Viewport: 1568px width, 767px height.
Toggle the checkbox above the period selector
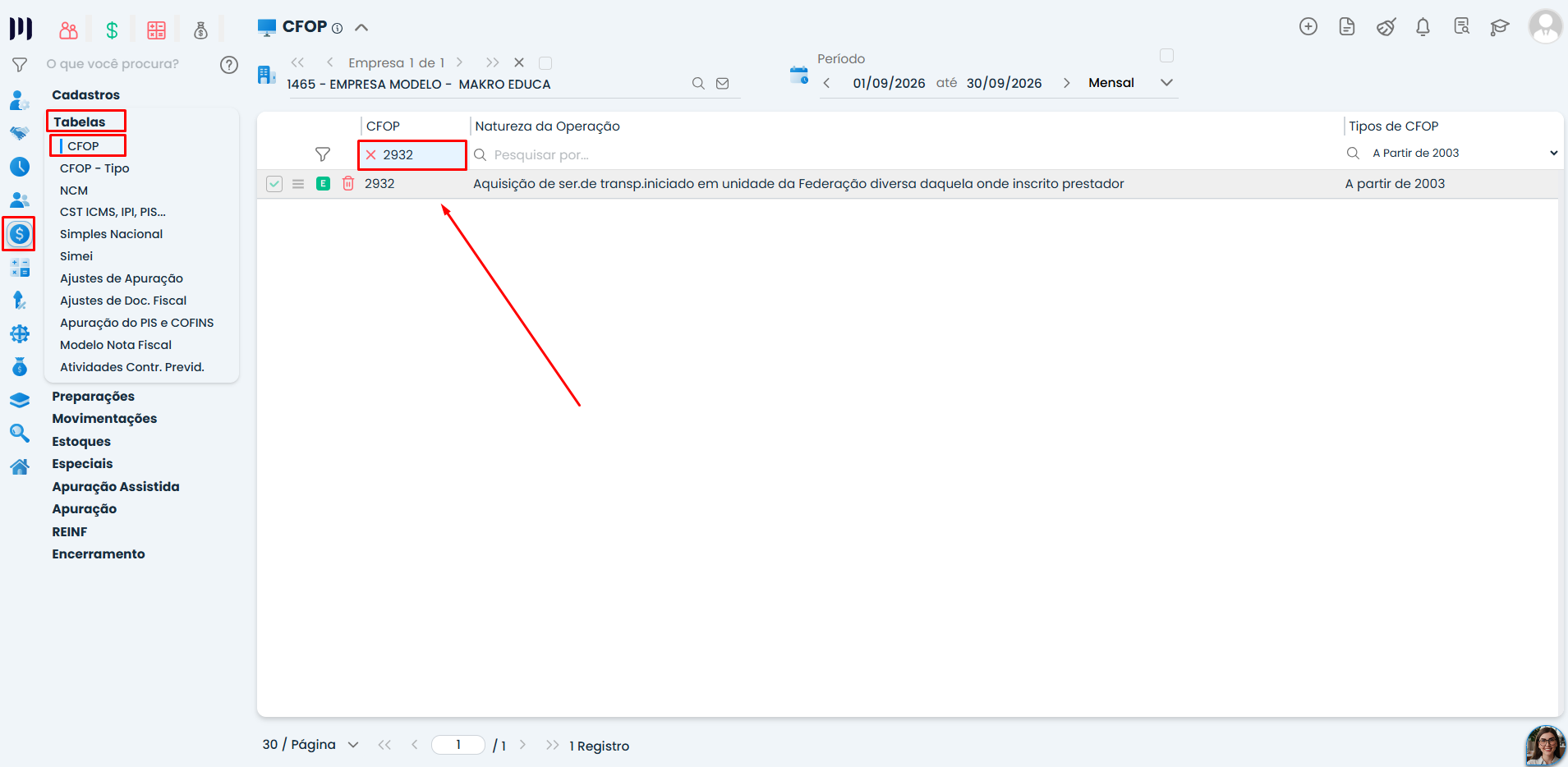pyautogui.click(x=1166, y=56)
